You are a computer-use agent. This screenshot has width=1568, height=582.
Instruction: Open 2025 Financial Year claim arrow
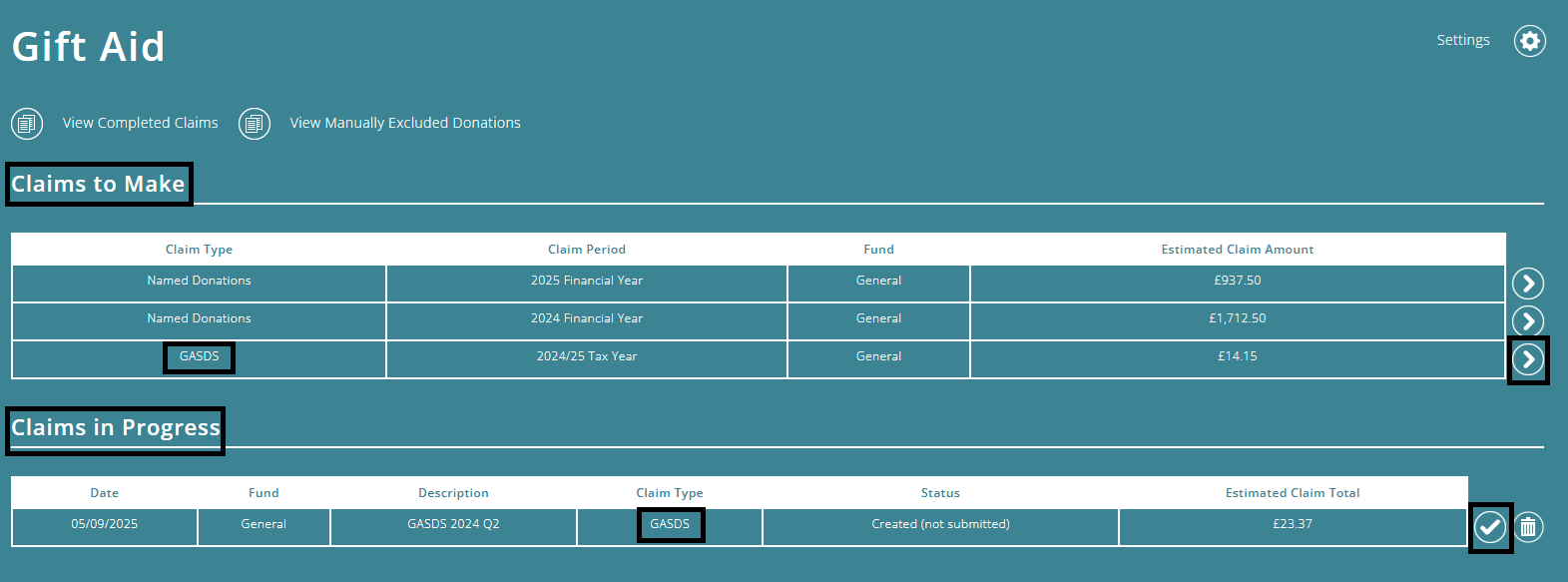pyautogui.click(x=1528, y=284)
